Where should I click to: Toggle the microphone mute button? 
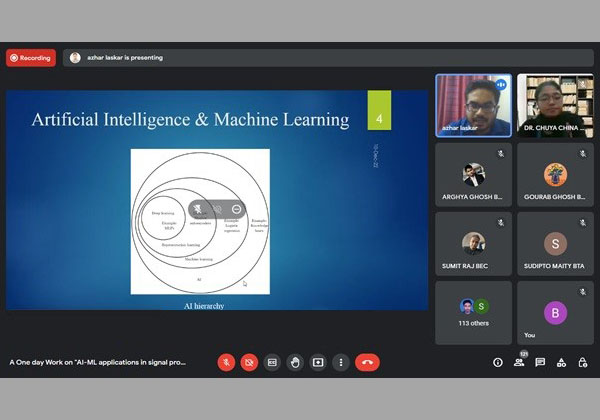tap(226, 362)
